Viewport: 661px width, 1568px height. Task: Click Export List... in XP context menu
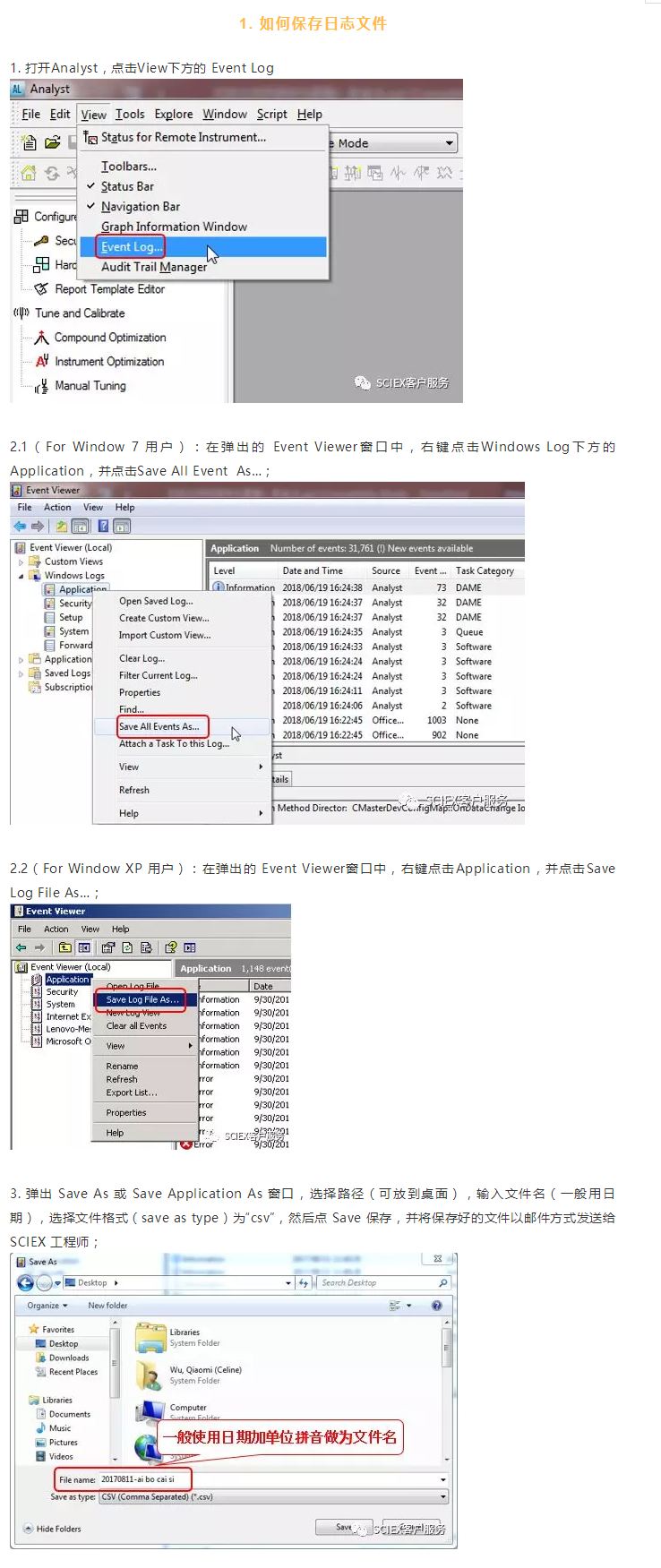coord(132,1092)
